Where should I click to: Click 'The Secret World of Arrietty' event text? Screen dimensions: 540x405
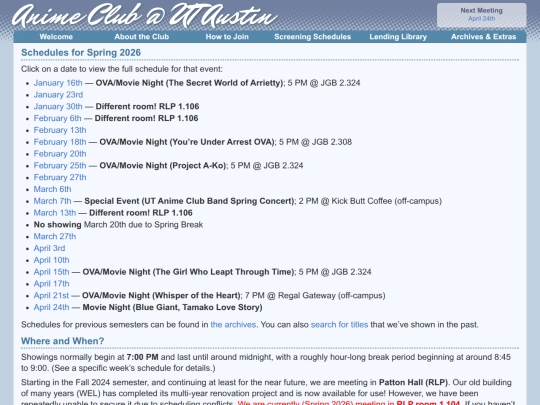point(225,83)
